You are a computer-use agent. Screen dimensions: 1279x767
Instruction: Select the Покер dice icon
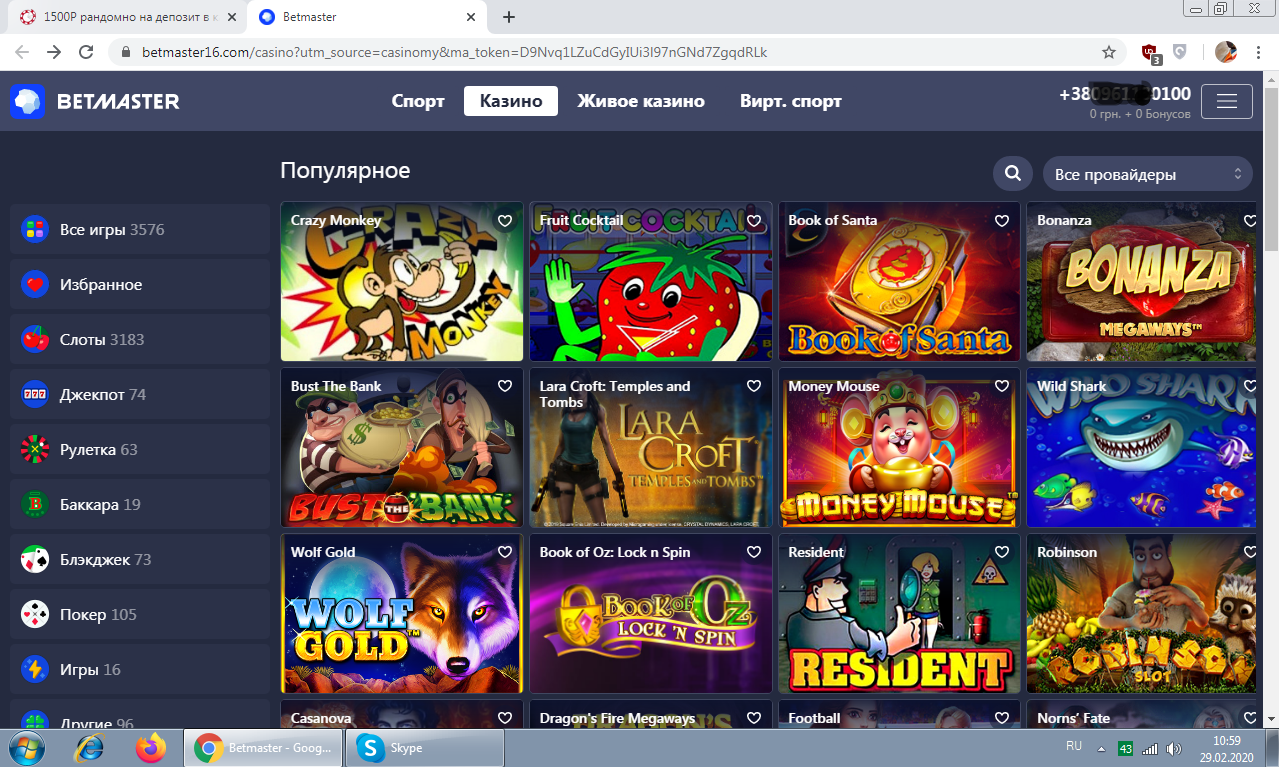(35, 614)
